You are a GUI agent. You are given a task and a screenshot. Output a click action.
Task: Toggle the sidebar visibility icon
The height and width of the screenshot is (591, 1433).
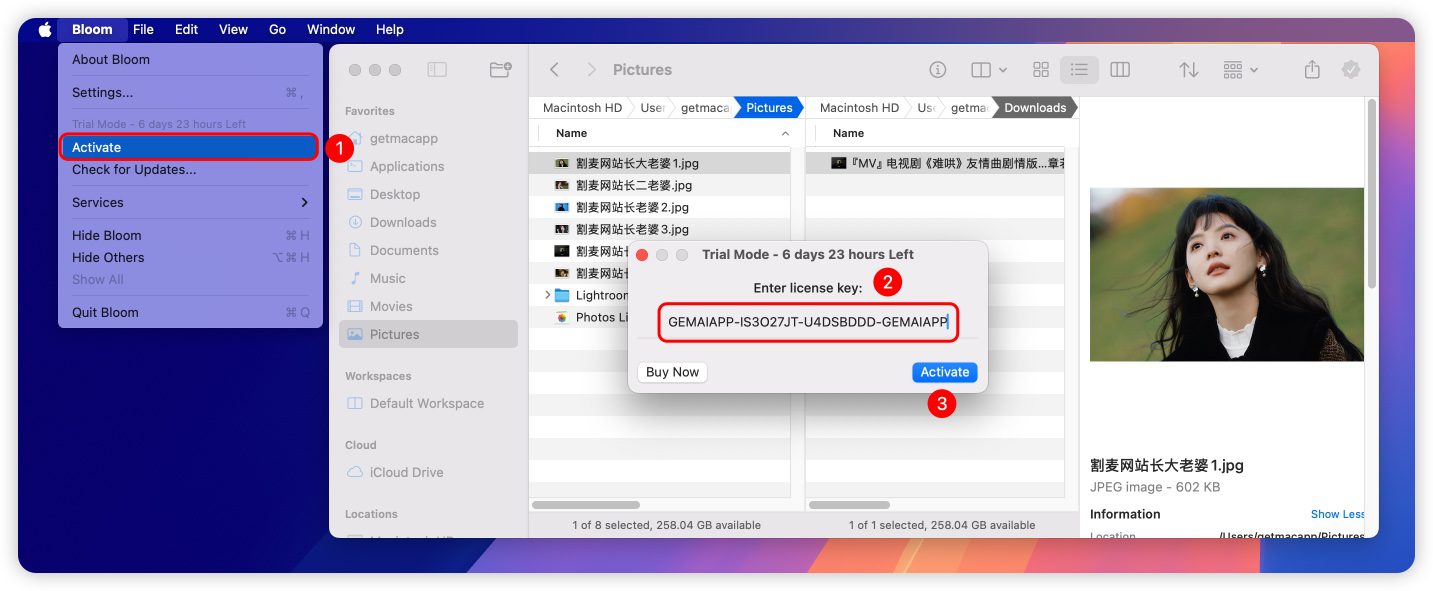click(x=437, y=70)
